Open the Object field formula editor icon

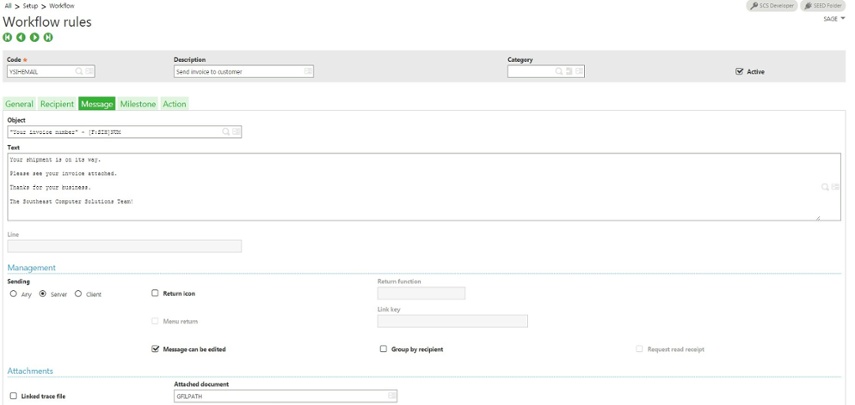pos(237,131)
